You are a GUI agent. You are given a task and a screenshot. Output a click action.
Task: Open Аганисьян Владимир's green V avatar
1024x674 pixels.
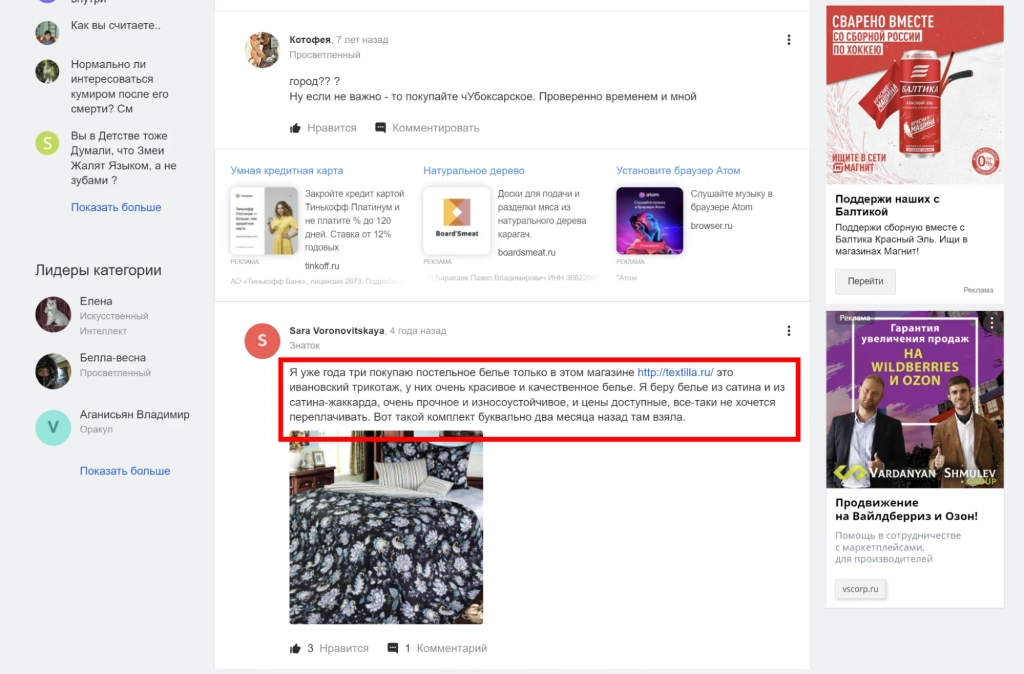pos(53,427)
